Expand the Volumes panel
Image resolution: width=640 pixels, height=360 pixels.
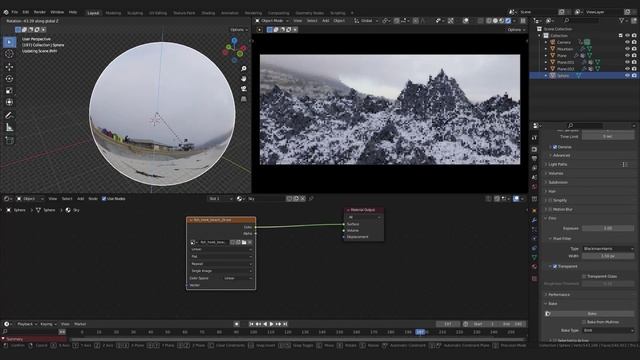tap(556, 173)
